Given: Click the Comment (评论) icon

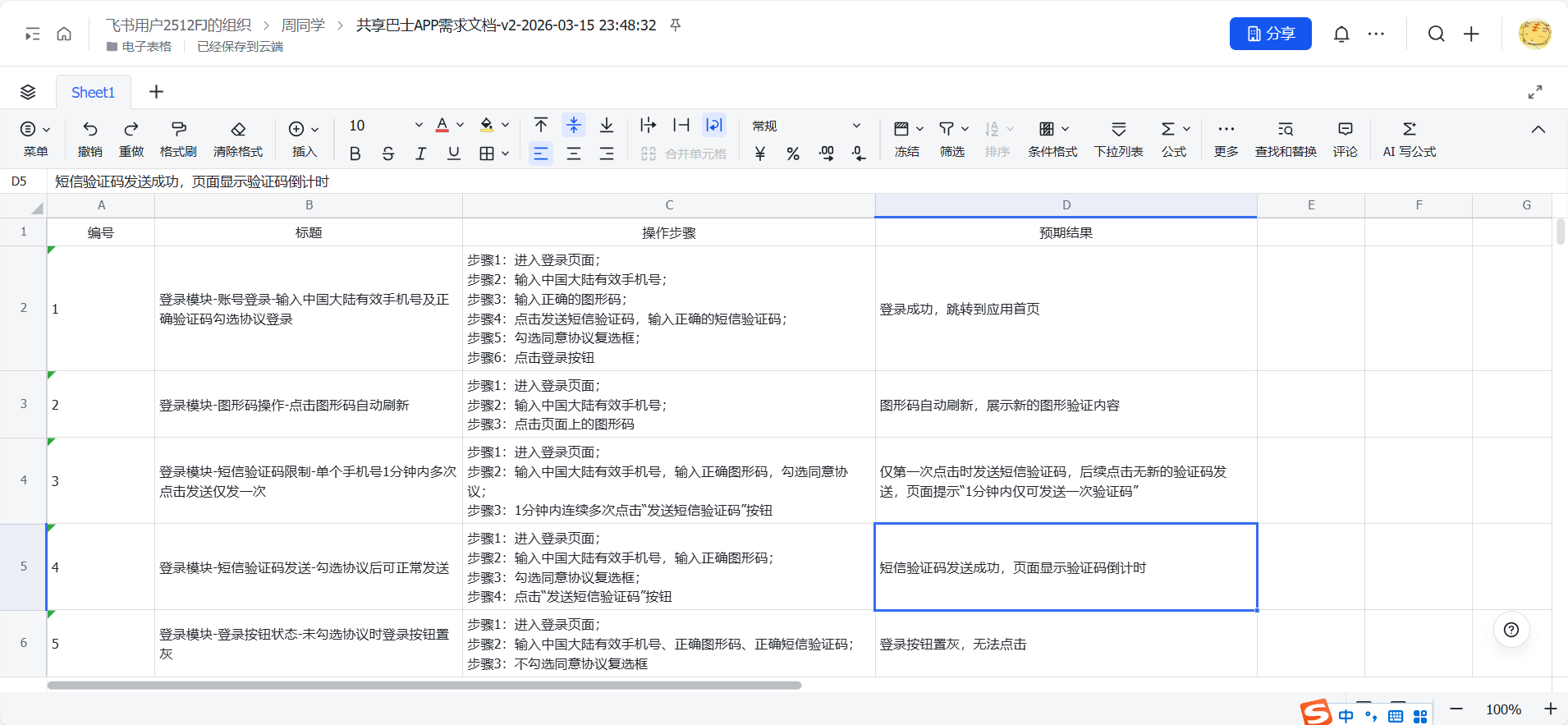Looking at the screenshot, I should pos(1345,130).
